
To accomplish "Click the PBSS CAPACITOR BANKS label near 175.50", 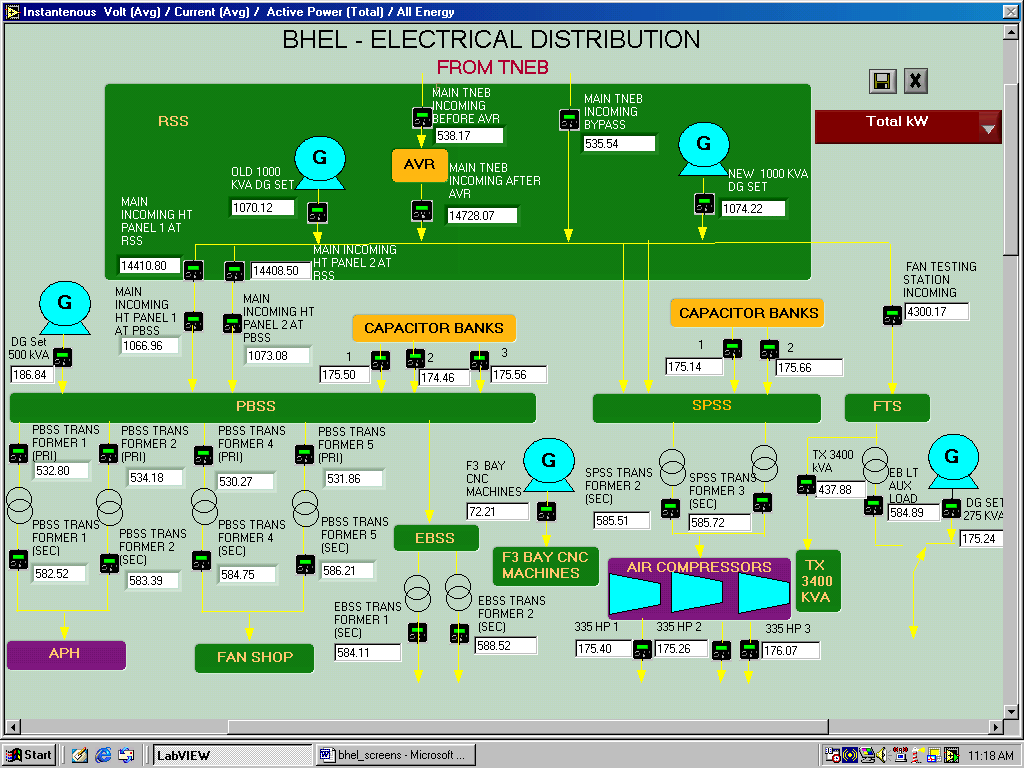I will (x=434, y=328).
